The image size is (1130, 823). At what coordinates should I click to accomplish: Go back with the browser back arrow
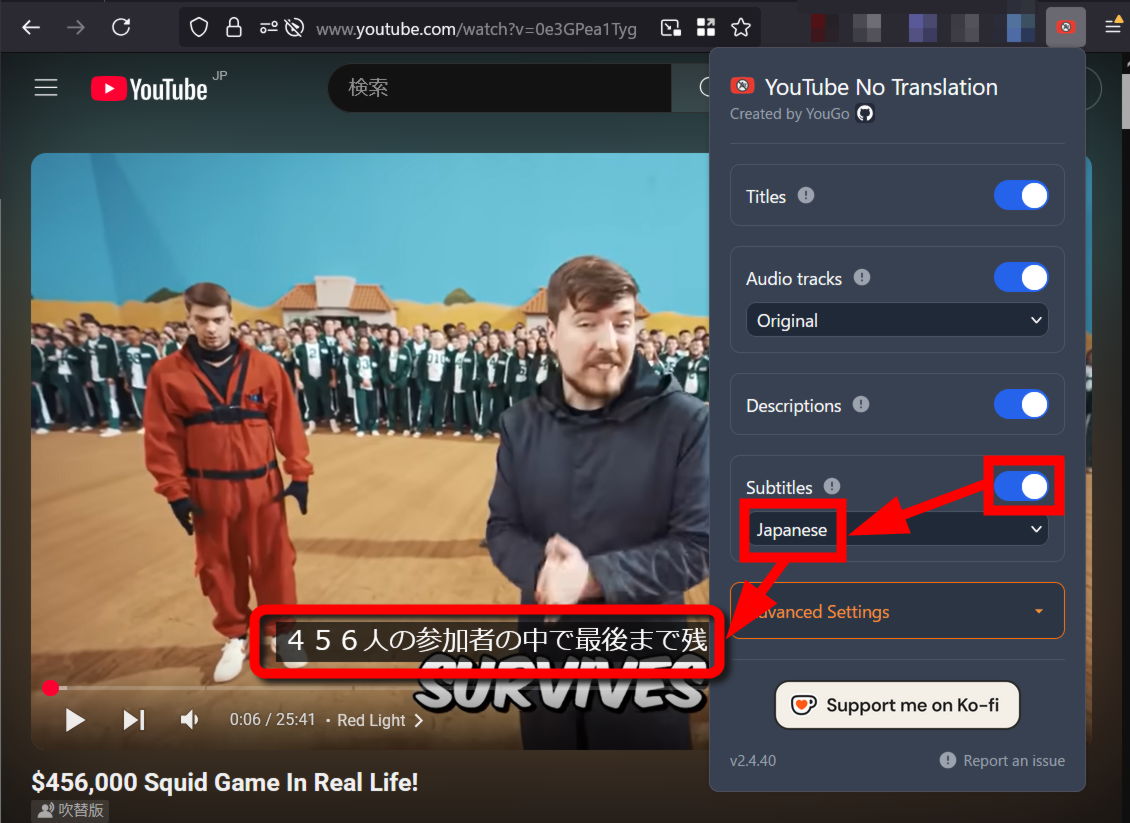(x=31, y=28)
